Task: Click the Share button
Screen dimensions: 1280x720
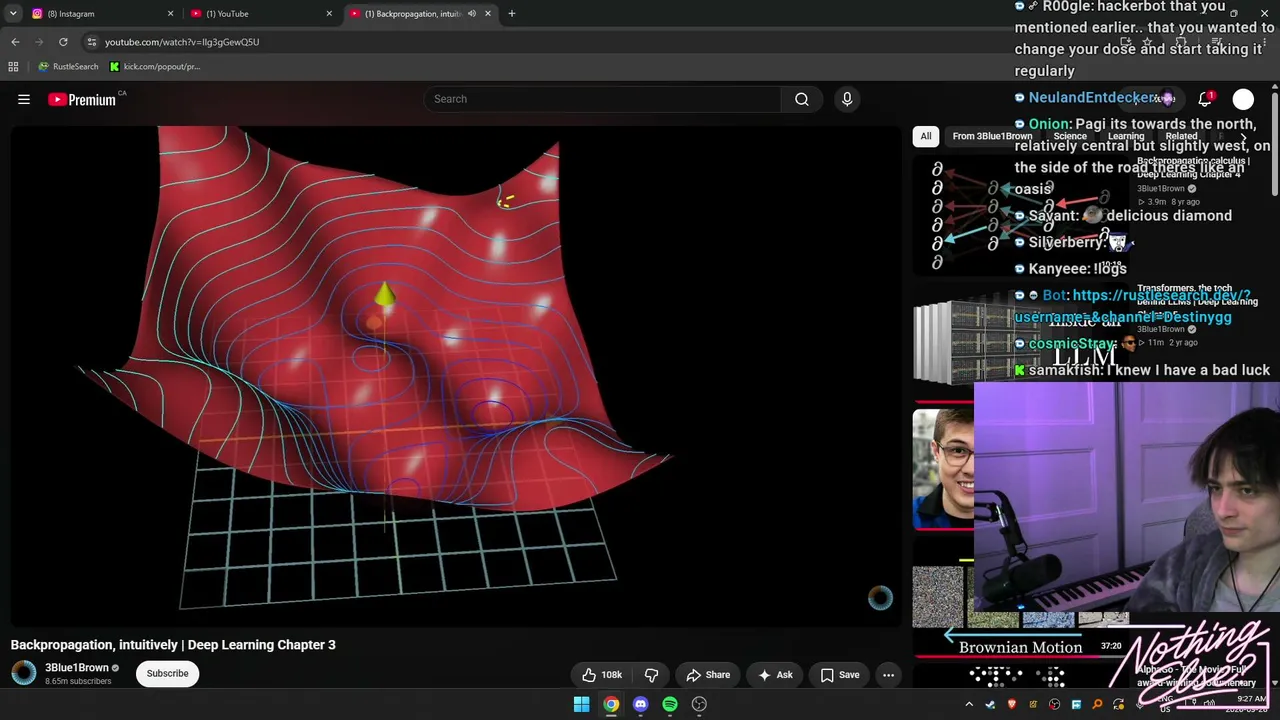Action: pos(708,675)
